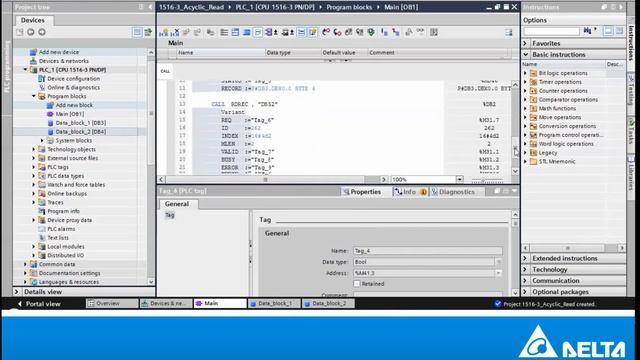Click the Address field showing %M41.3
Image resolution: width=640 pixels, height=360 pixels.
tap(424, 273)
